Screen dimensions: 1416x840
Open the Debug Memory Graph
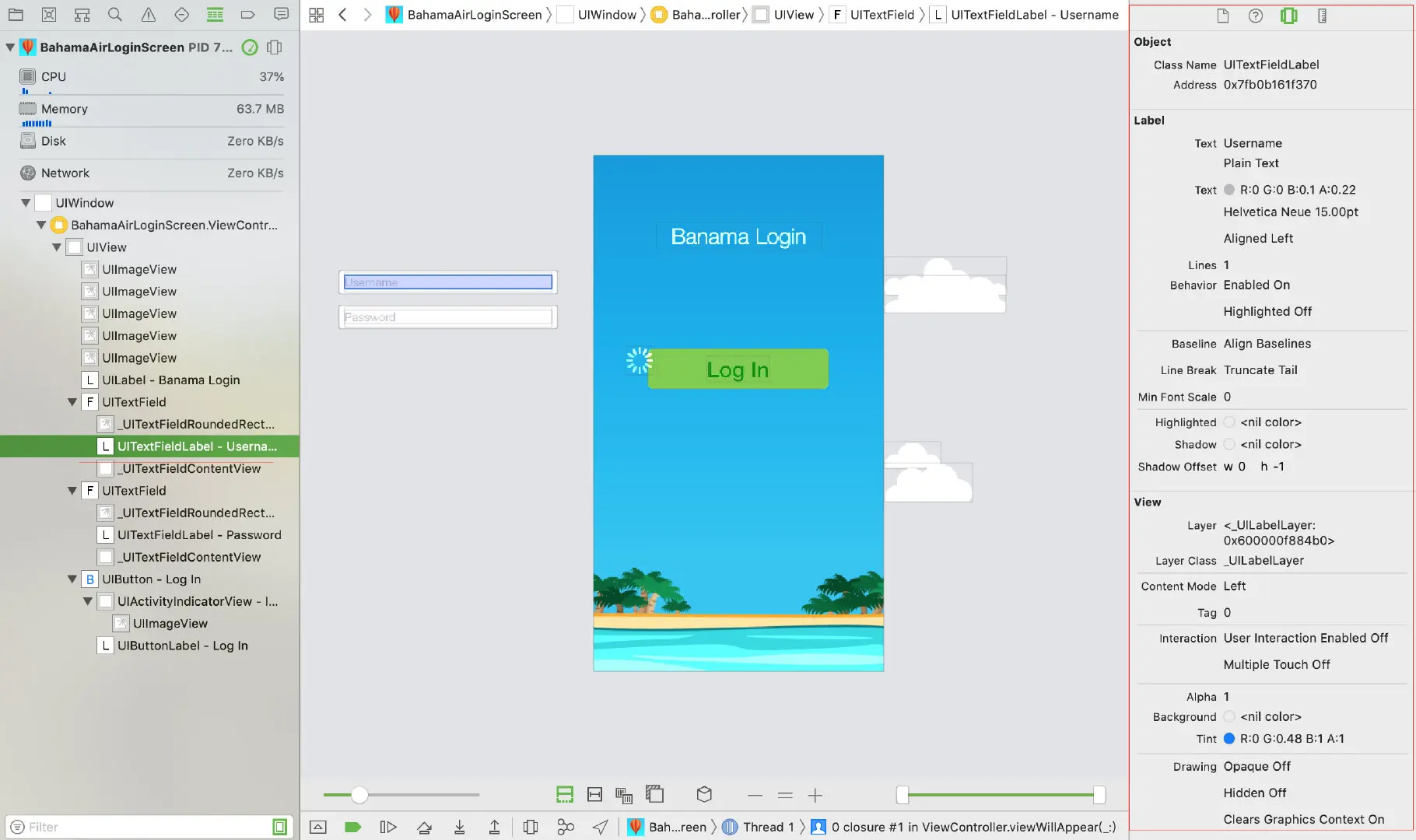click(566, 827)
